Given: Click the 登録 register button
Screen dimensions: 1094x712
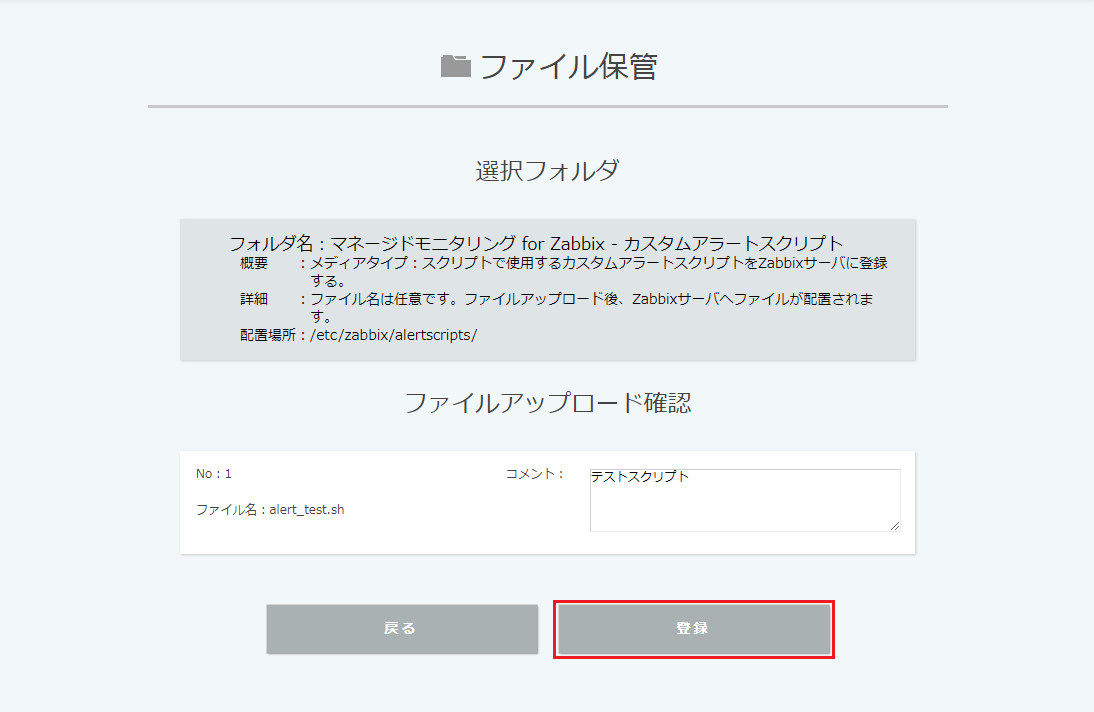Looking at the screenshot, I should click(694, 629).
